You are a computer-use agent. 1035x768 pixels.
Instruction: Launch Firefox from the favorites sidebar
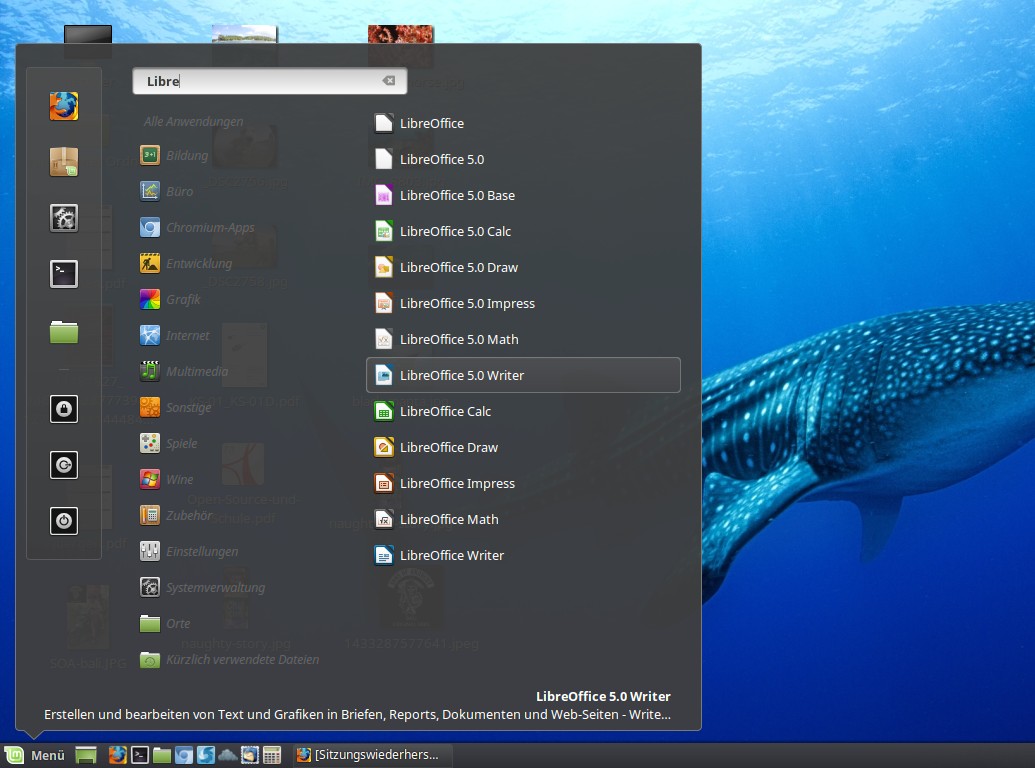point(64,106)
